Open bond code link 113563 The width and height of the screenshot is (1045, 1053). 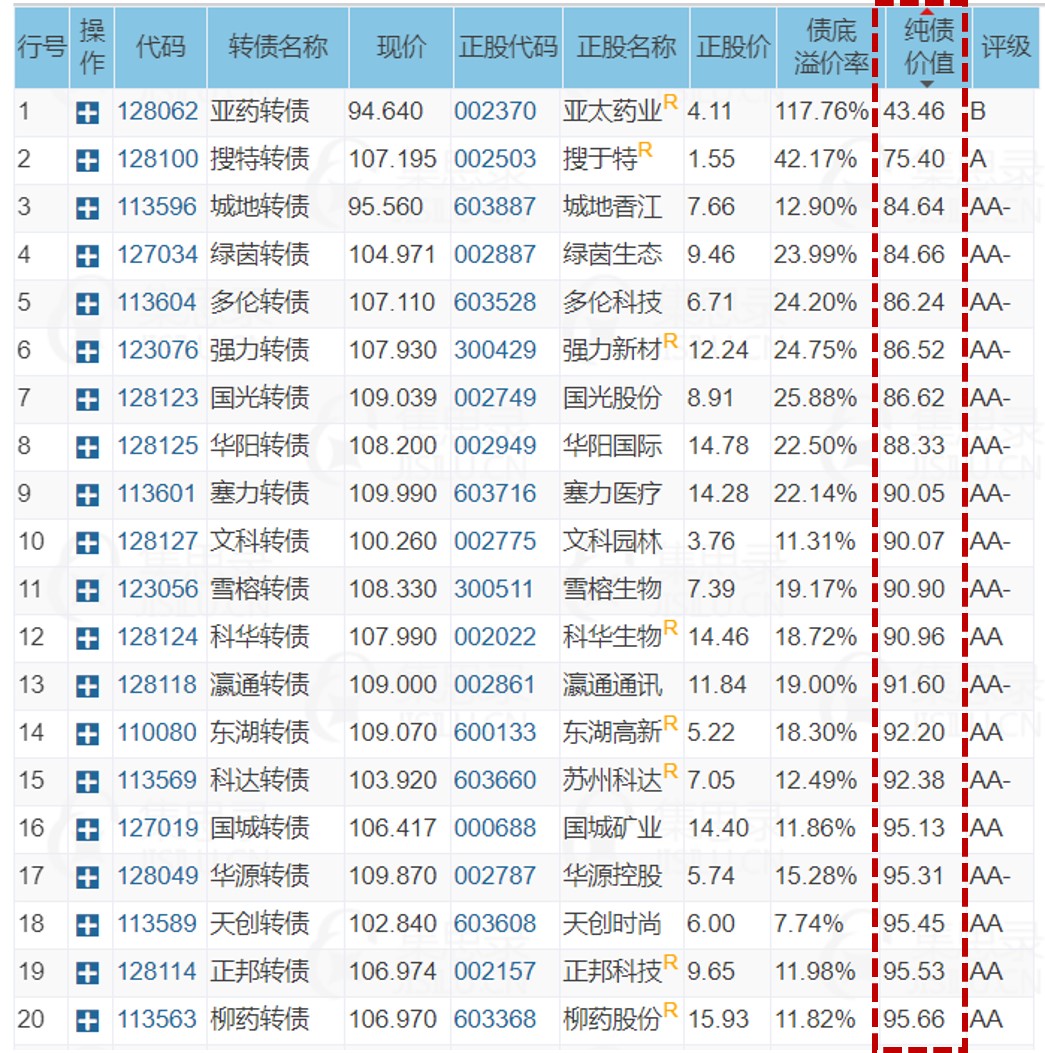pos(157,1019)
